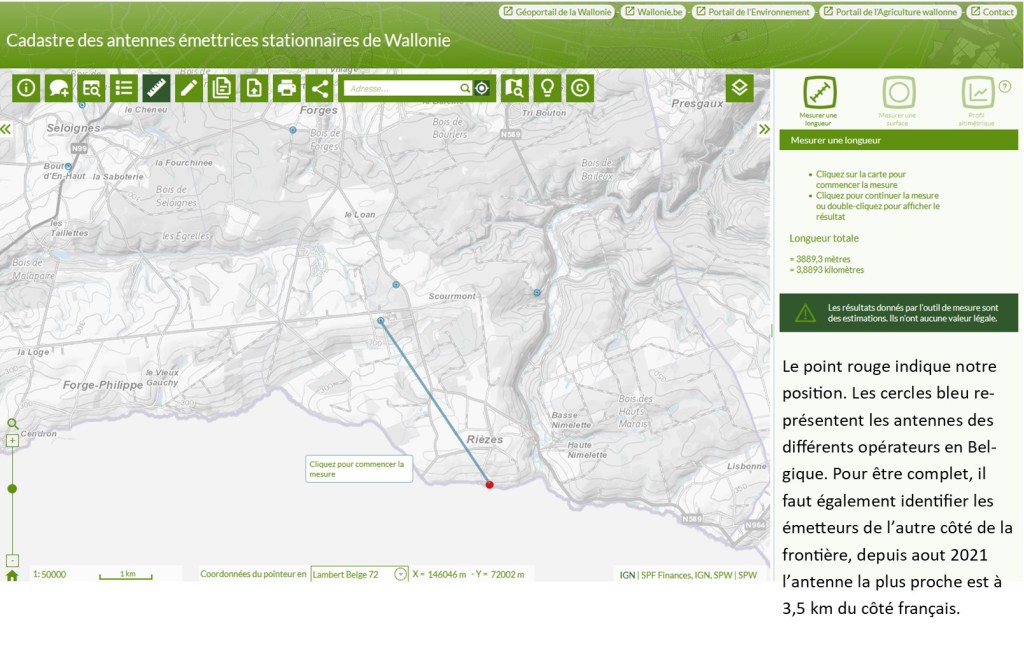Collapse the right panel with double chevron
The image size is (1024, 668).
765,129
